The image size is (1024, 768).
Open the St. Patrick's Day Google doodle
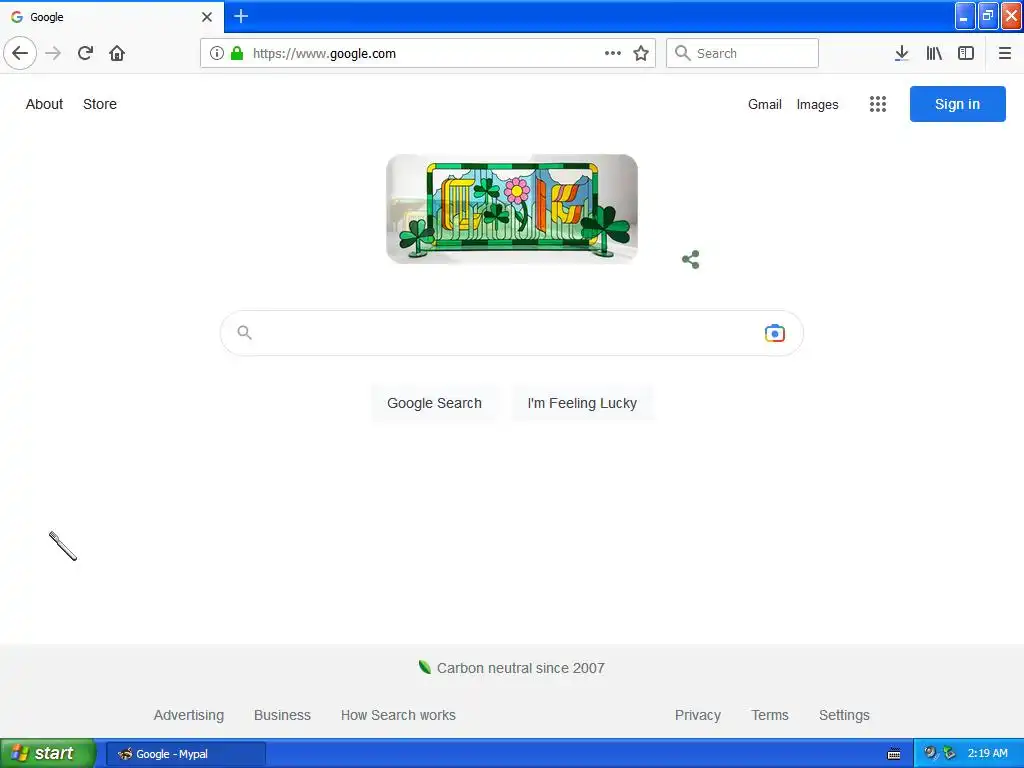[x=512, y=209]
